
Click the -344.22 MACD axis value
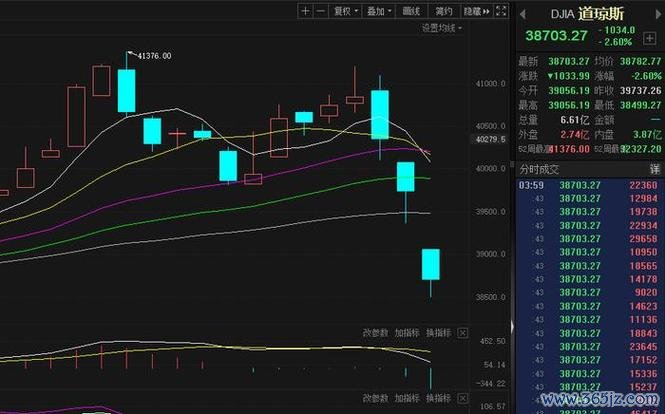tap(491, 383)
